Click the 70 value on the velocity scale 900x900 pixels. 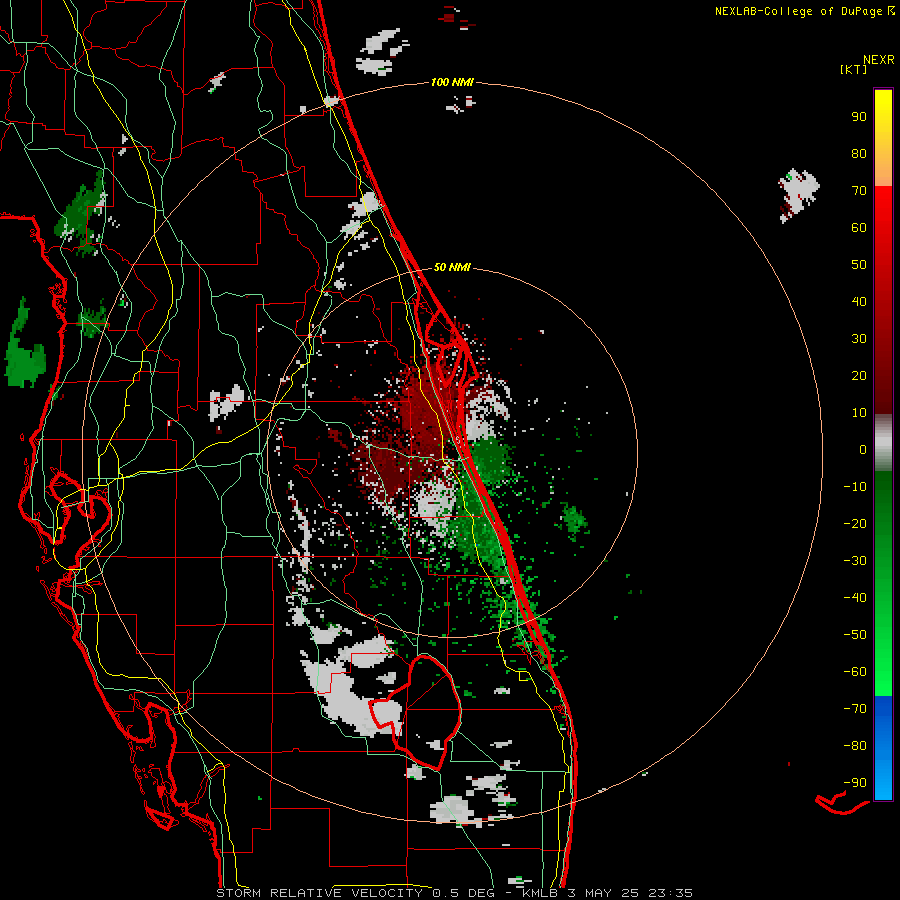(x=859, y=191)
